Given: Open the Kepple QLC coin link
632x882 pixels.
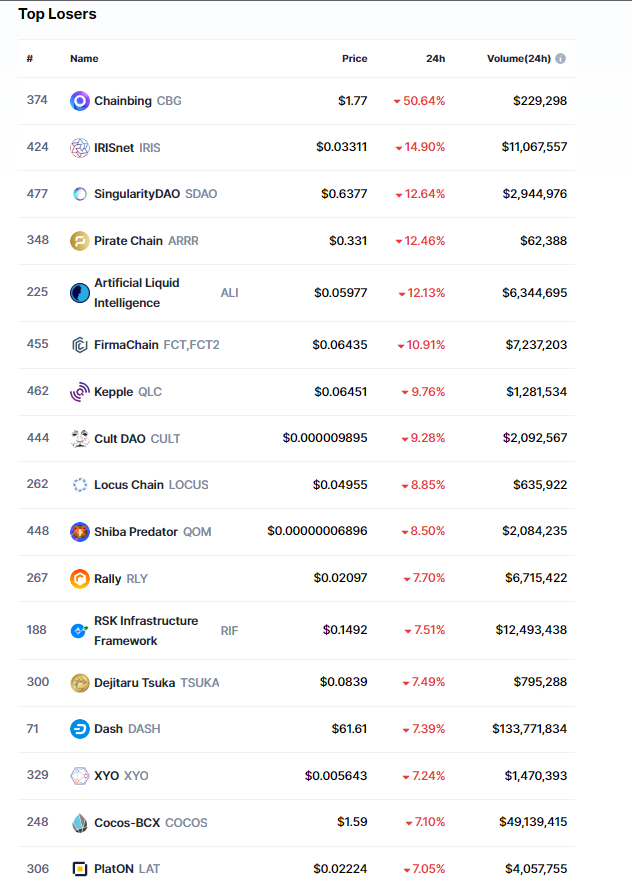Looking at the screenshot, I should tap(113, 392).
